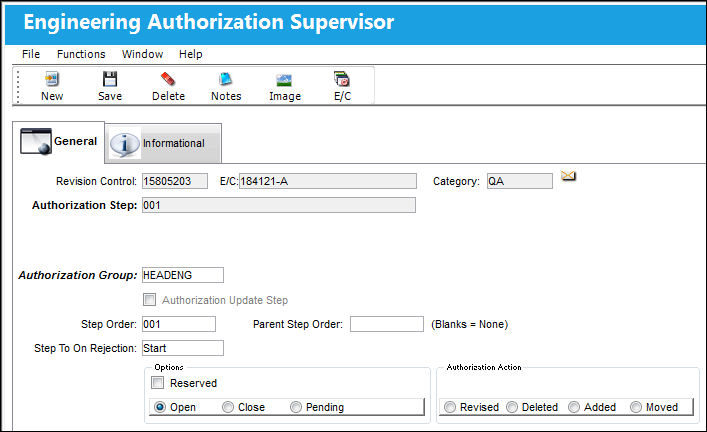Click the Step Order label

109,324
